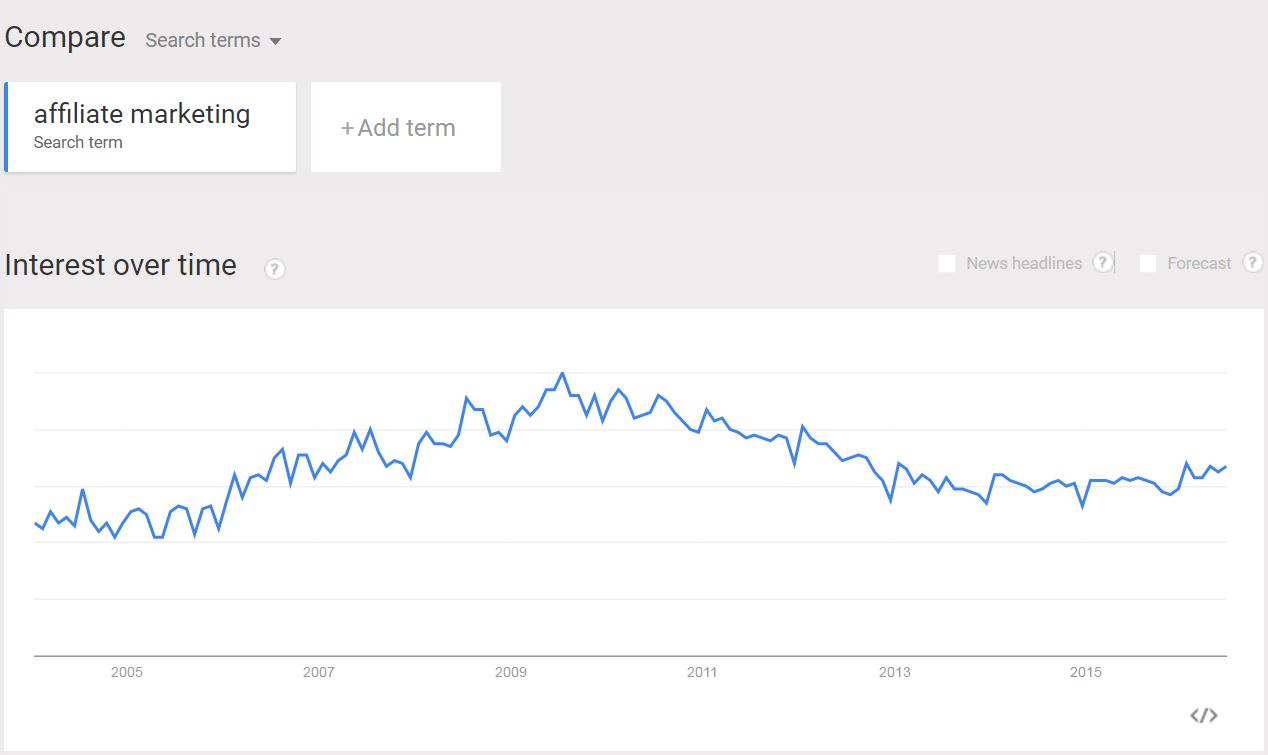Screen dimensions: 1268x755
Task: Click the 2013 label on time axis
Action: click(x=895, y=672)
